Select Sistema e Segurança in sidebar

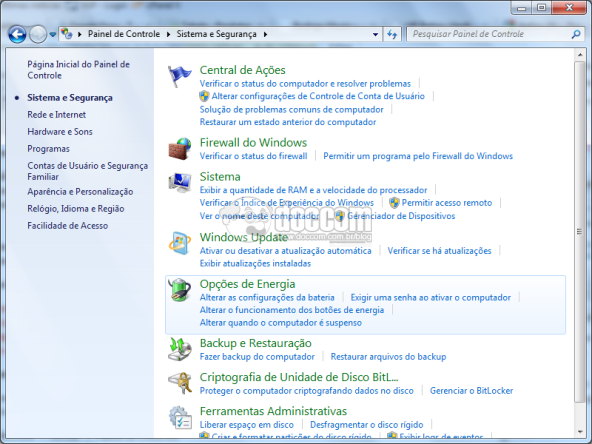(x=70, y=98)
